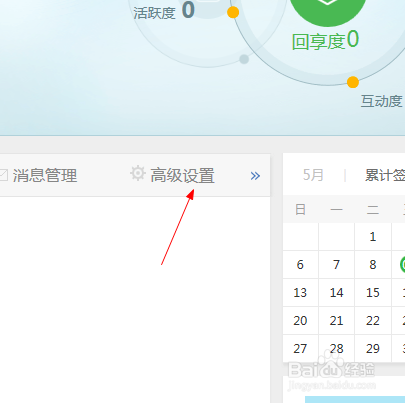Select calendar date 14
Image resolution: width=405 pixels, height=403 pixels.
click(336, 293)
